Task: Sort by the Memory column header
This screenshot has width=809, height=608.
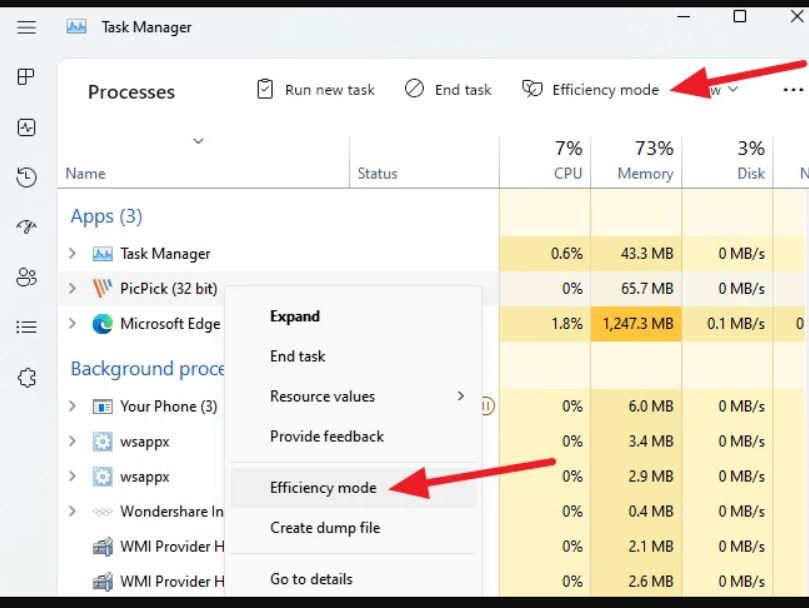Action: (645, 173)
